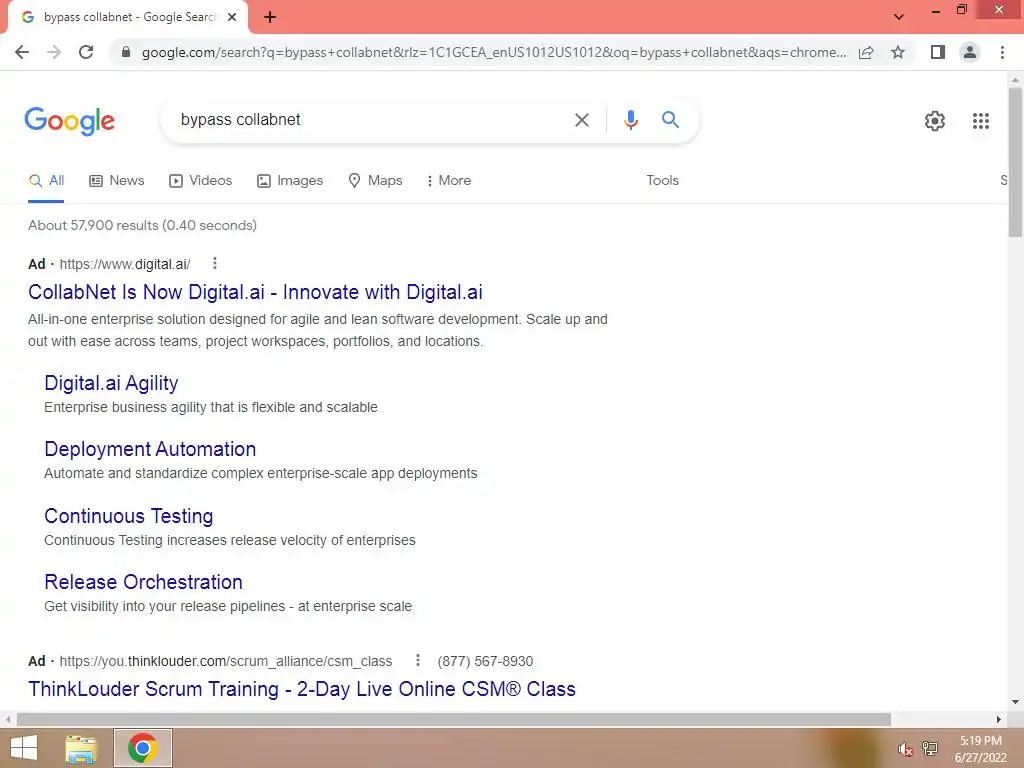Open search Tools

tap(662, 180)
